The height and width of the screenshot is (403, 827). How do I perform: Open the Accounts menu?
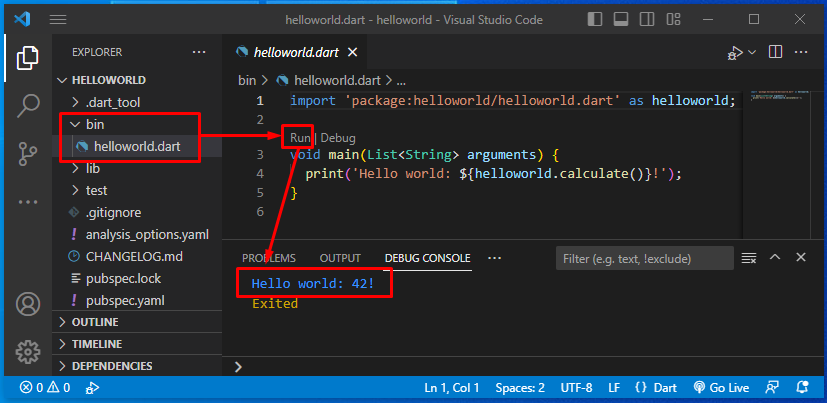click(x=28, y=304)
